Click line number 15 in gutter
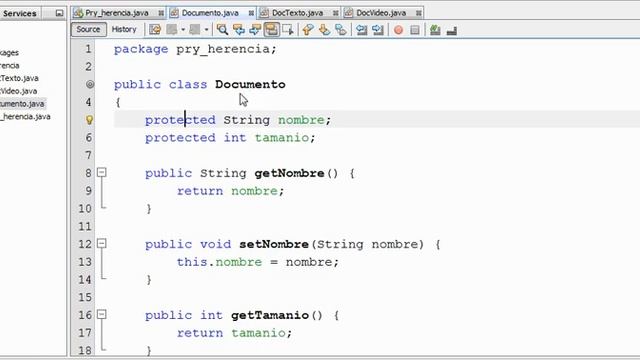 85,297
